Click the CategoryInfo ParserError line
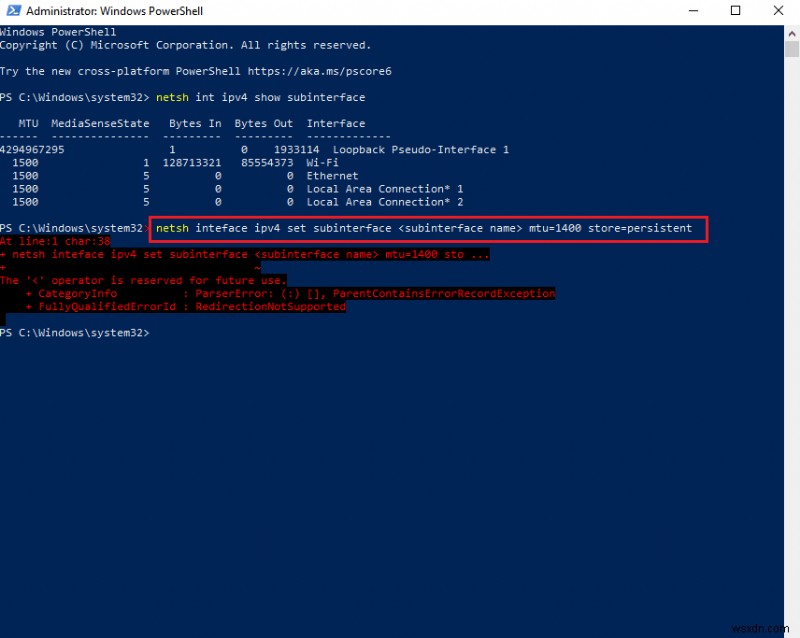Screen dimensions: 800x638 (290, 293)
